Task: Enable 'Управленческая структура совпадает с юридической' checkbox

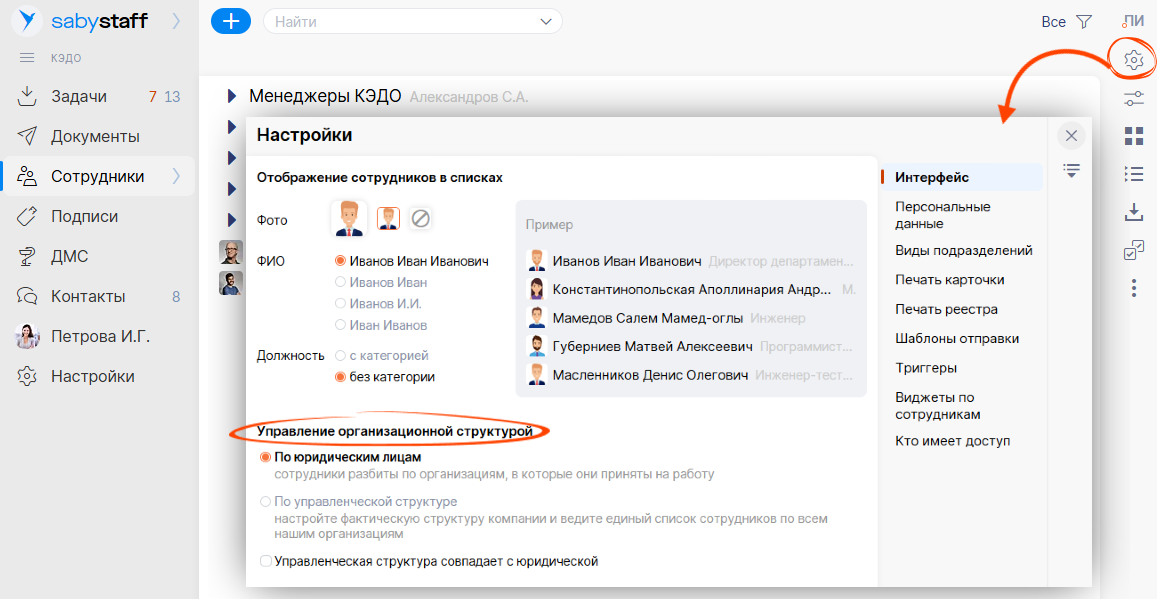Action: click(266, 562)
